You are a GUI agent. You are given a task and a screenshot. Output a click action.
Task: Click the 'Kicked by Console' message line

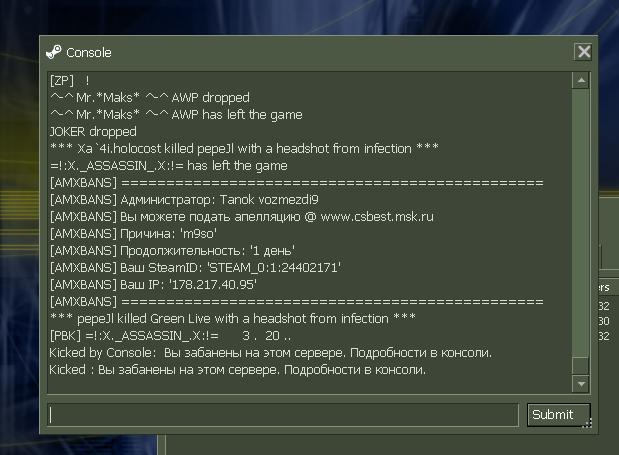271,352
